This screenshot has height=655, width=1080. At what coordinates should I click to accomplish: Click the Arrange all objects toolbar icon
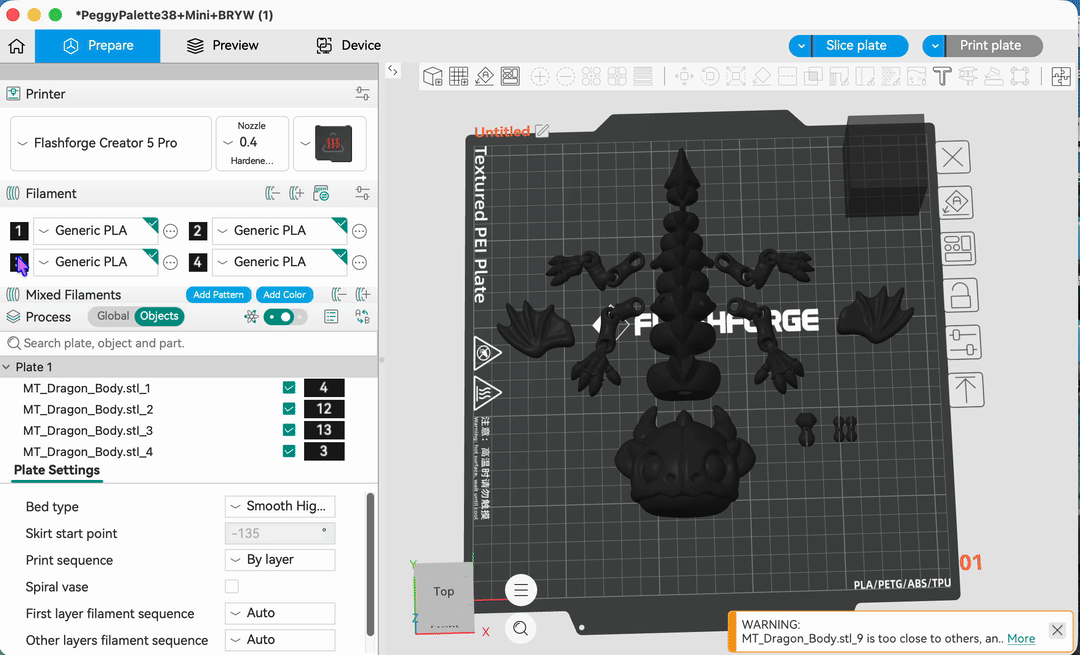pos(510,76)
